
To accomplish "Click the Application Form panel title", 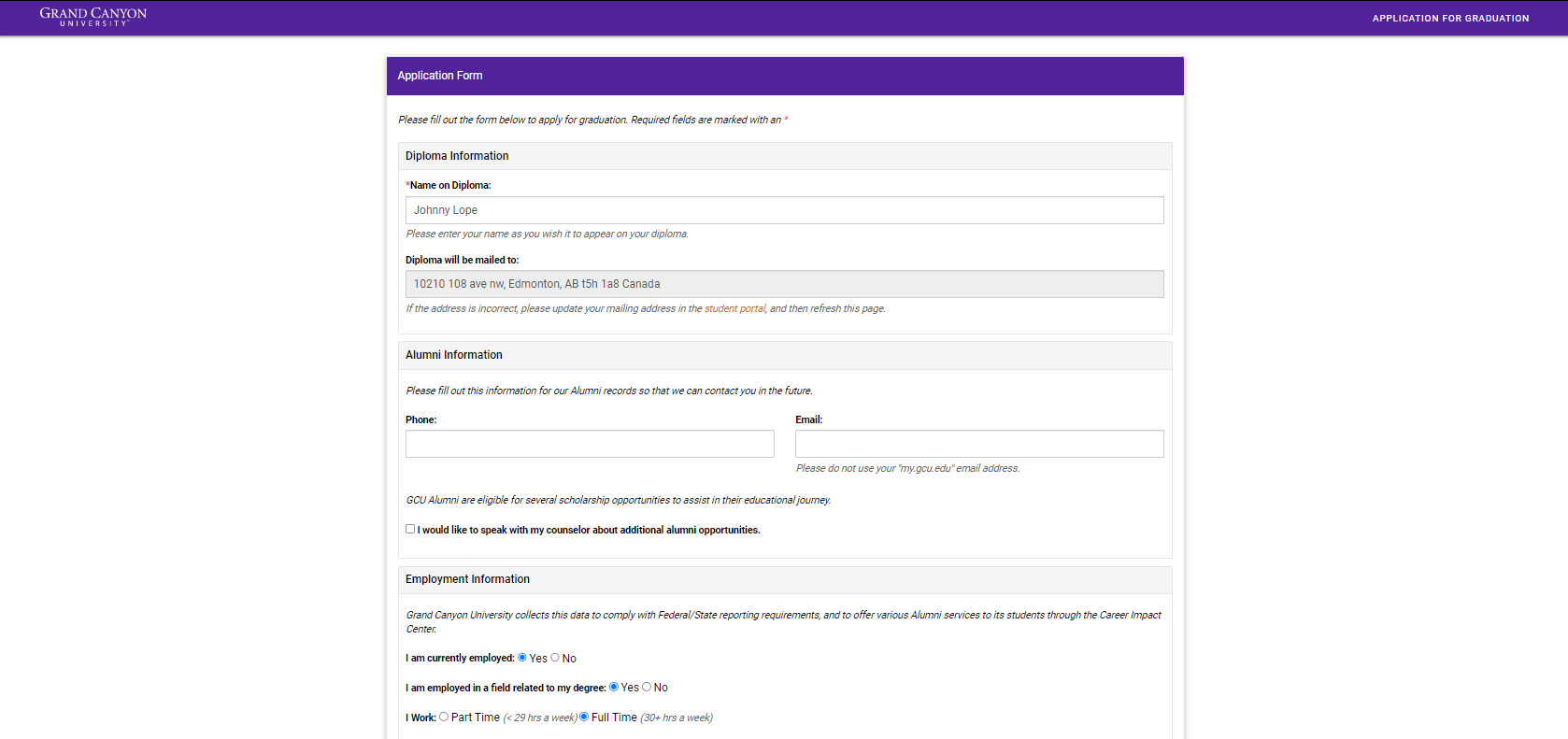I will pos(440,76).
